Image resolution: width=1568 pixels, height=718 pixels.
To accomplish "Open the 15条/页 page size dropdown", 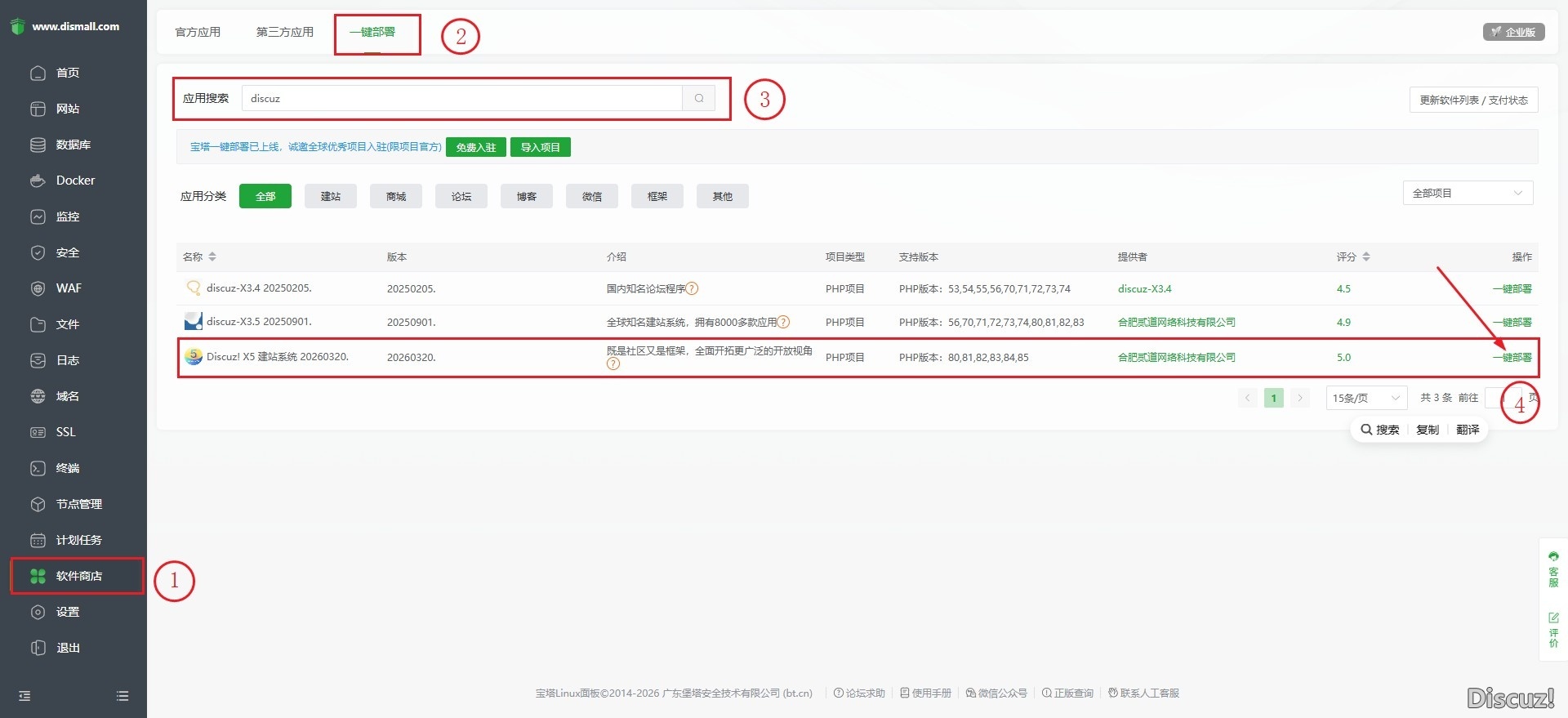I will 1365,398.
